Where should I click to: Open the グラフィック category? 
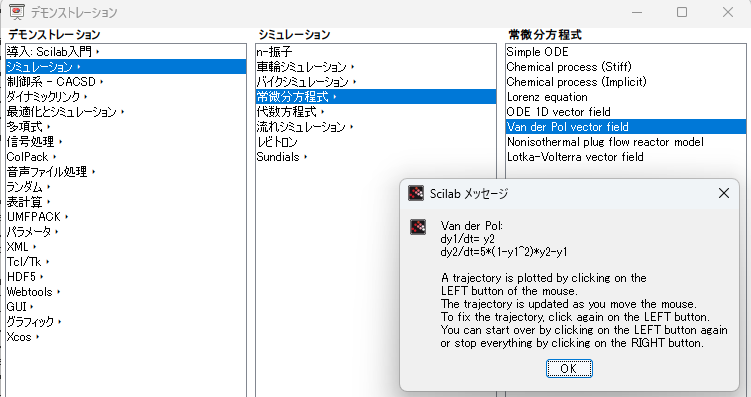126,322
